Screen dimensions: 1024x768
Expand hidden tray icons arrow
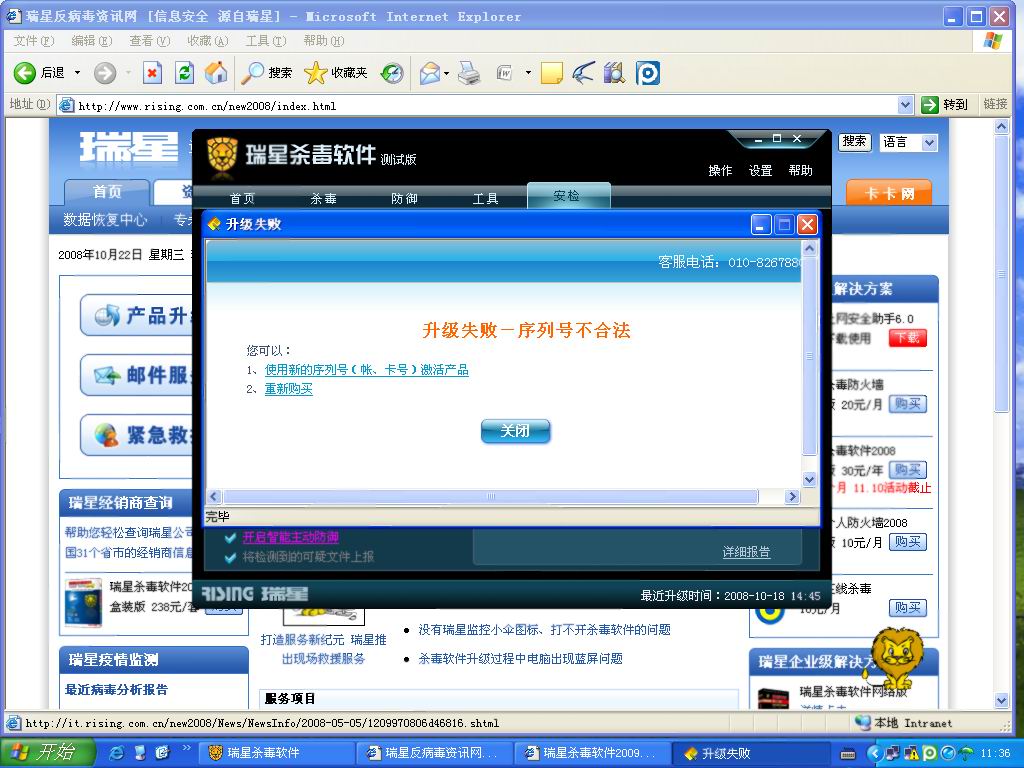pos(873,754)
